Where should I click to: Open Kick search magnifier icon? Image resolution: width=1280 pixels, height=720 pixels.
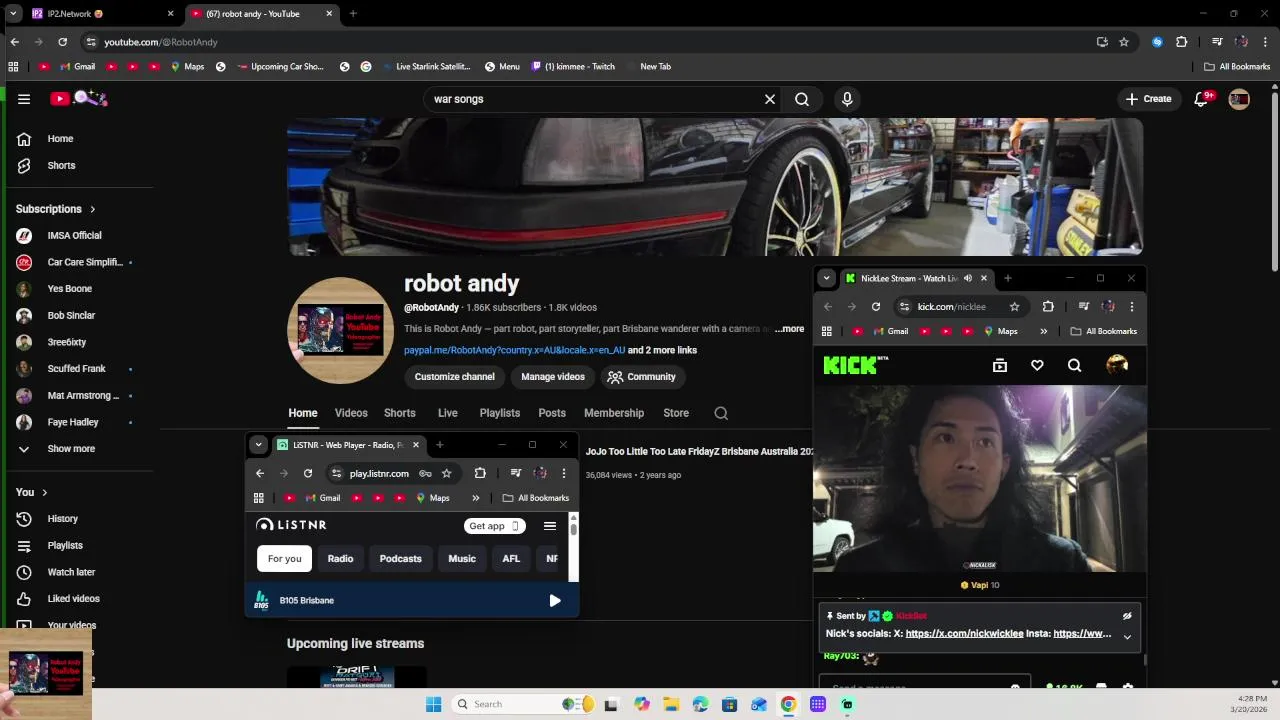click(1074, 366)
